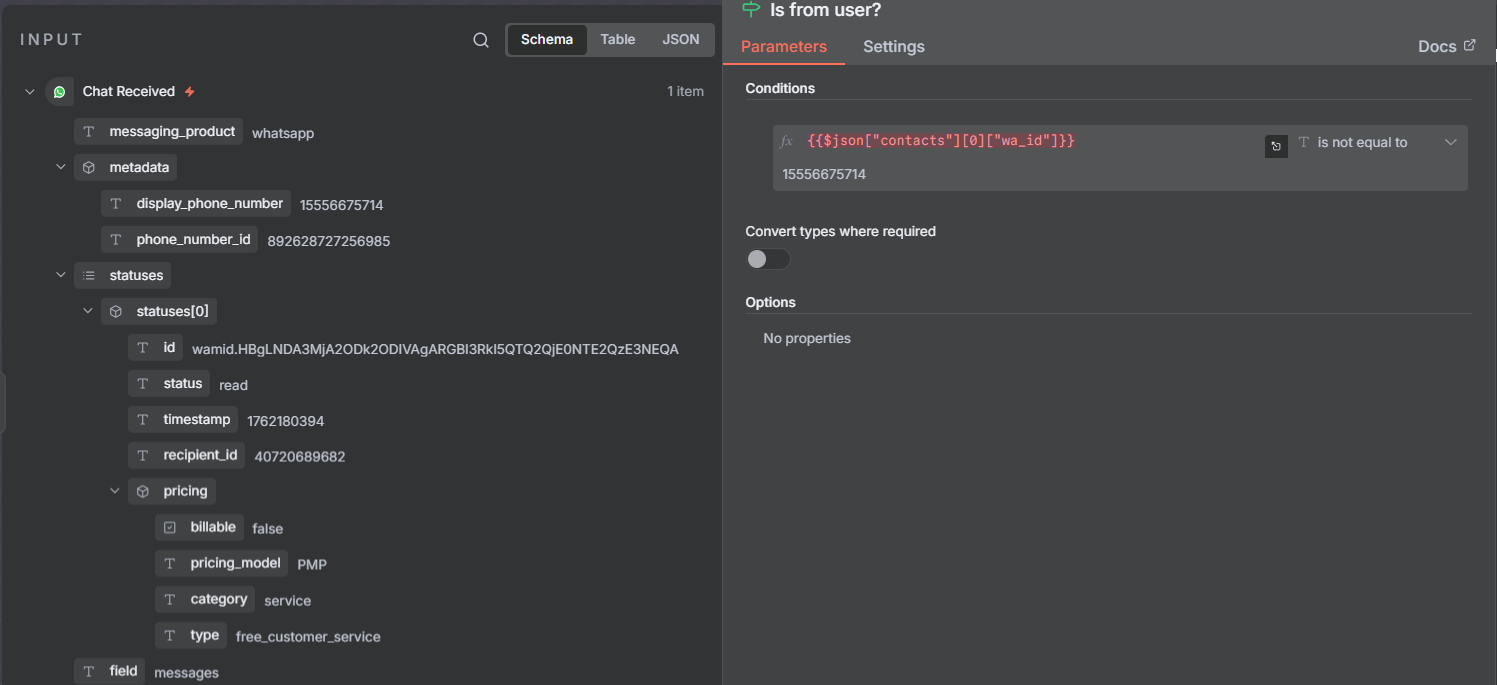This screenshot has width=1497, height=685.
Task: Click the boolean type icon for billable
Action: (x=170, y=528)
